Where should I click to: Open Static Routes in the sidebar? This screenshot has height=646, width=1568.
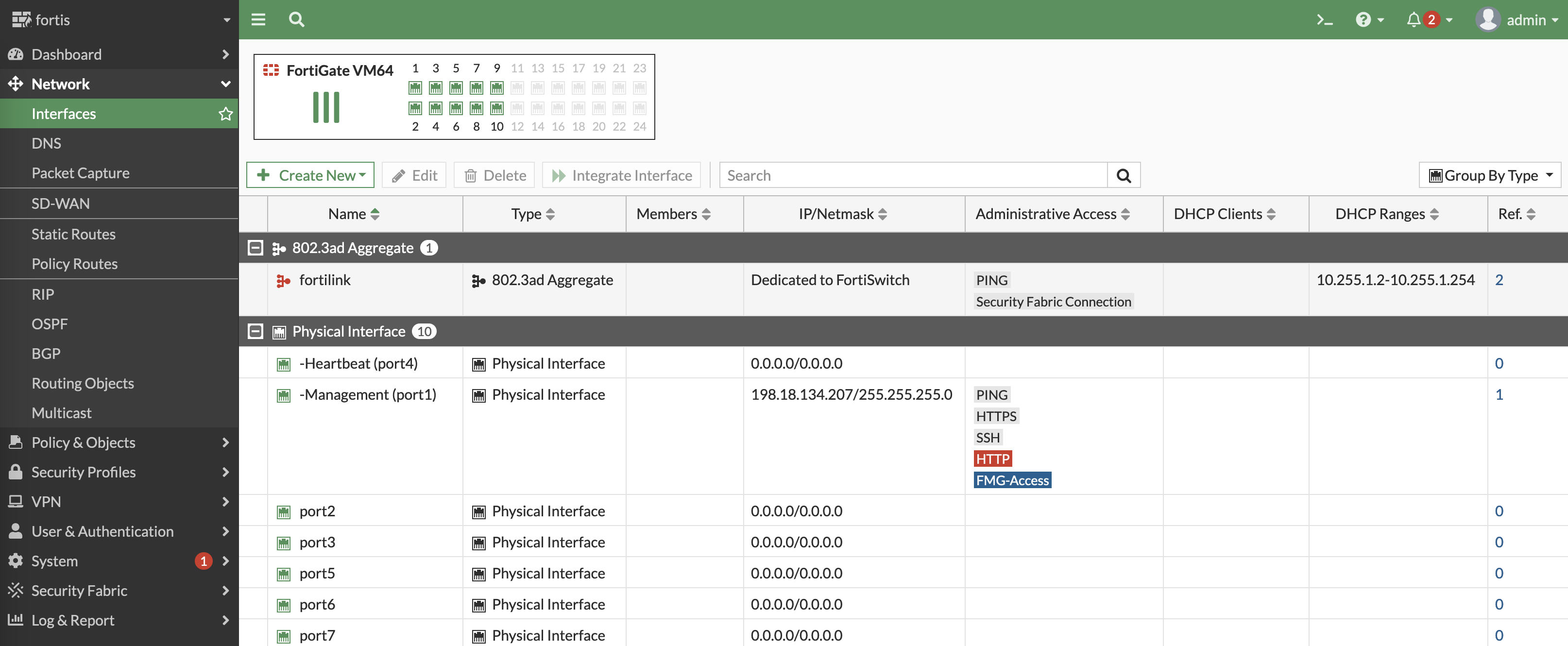[73, 234]
